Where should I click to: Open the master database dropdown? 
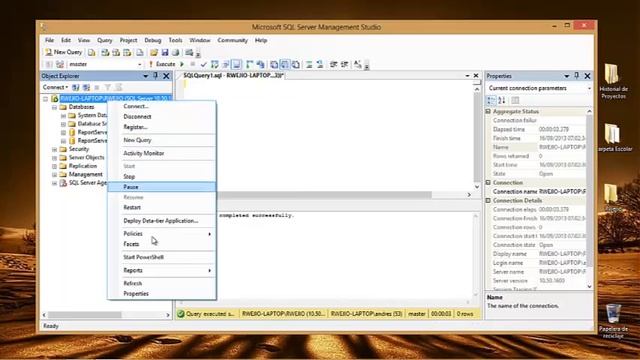click(x=140, y=64)
